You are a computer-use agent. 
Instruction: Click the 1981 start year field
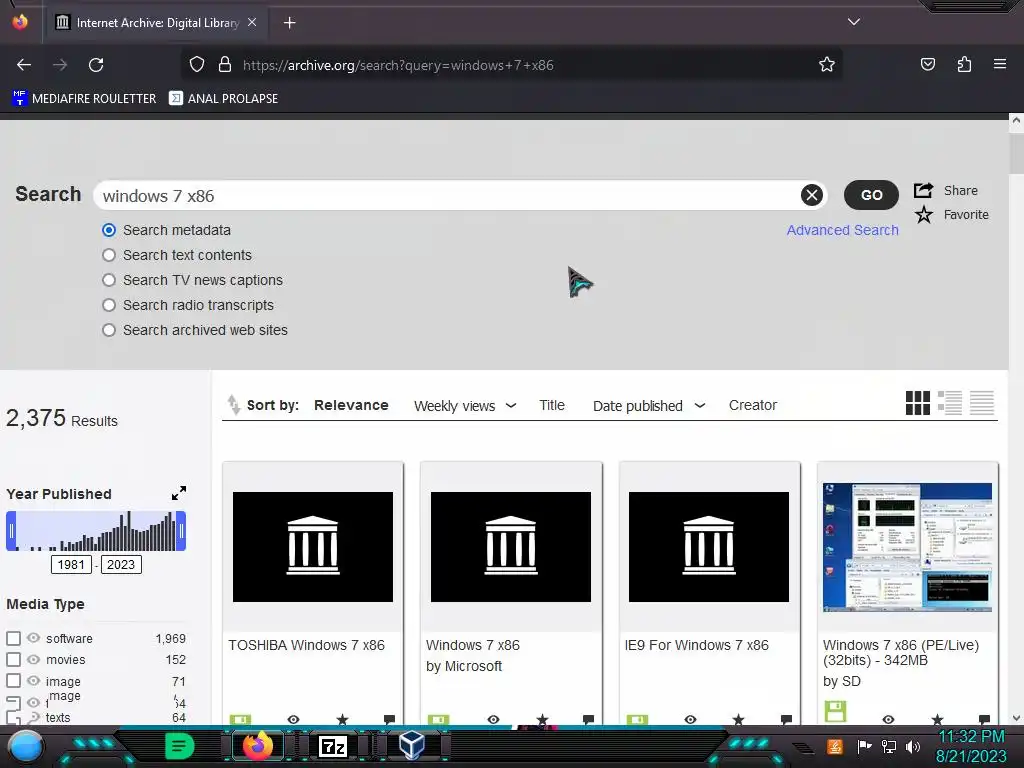71,564
